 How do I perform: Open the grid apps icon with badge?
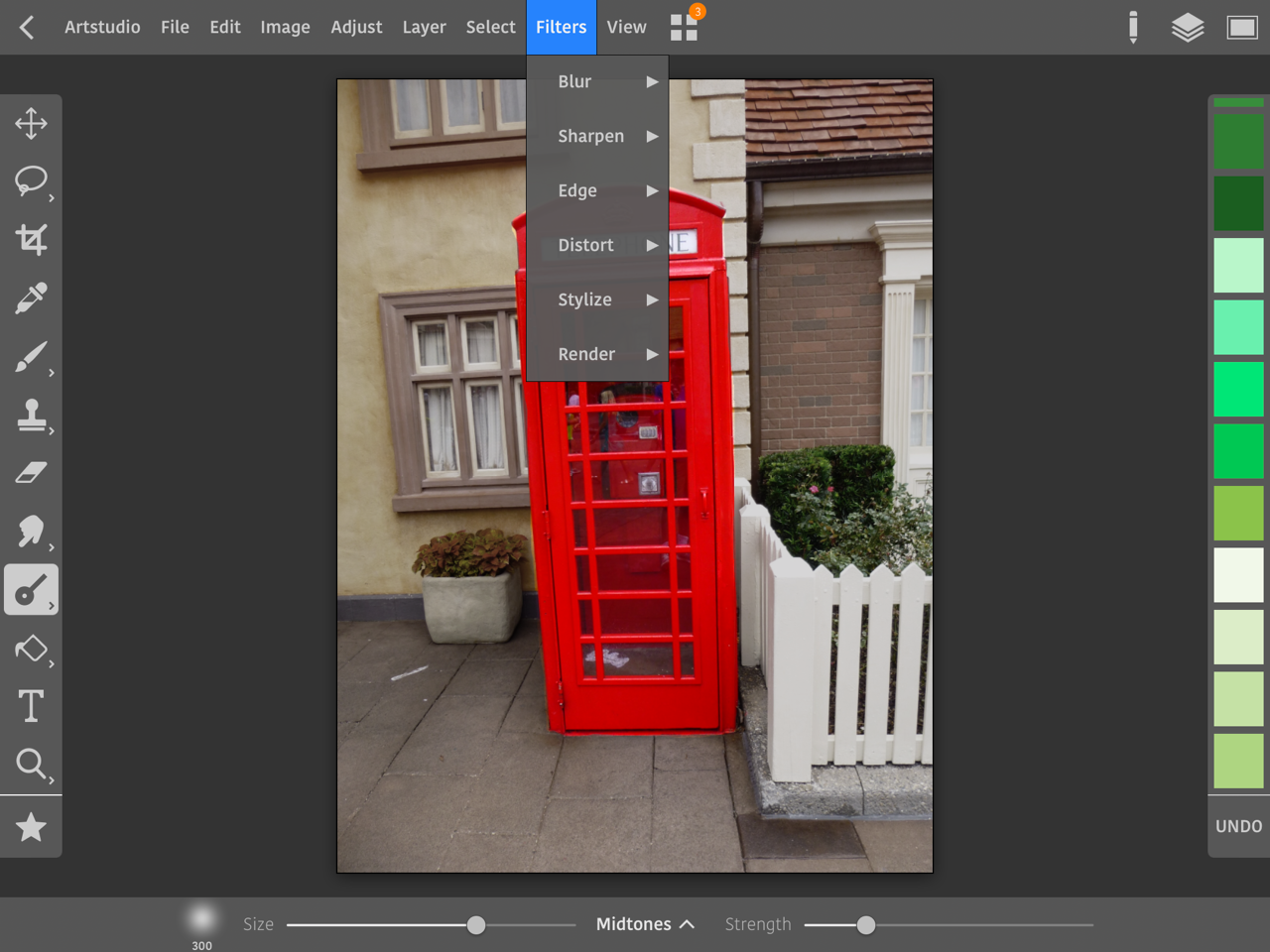point(684,27)
